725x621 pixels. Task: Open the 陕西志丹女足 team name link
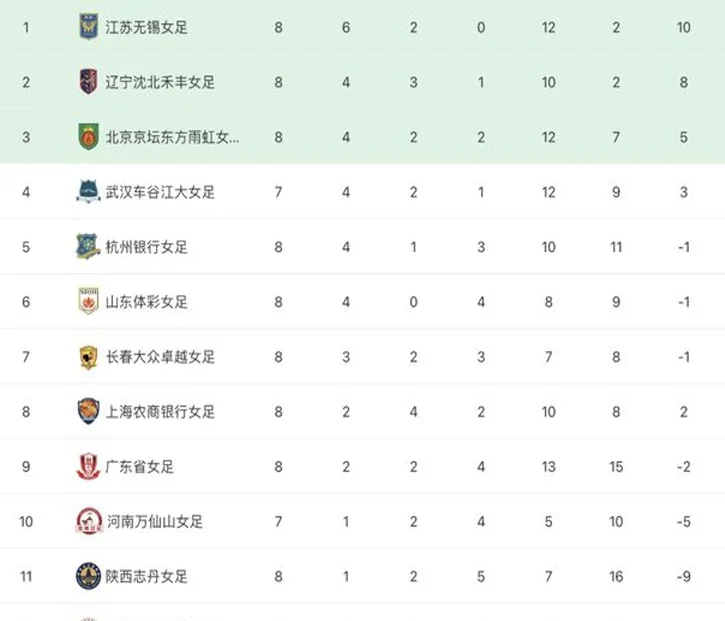[147, 577]
